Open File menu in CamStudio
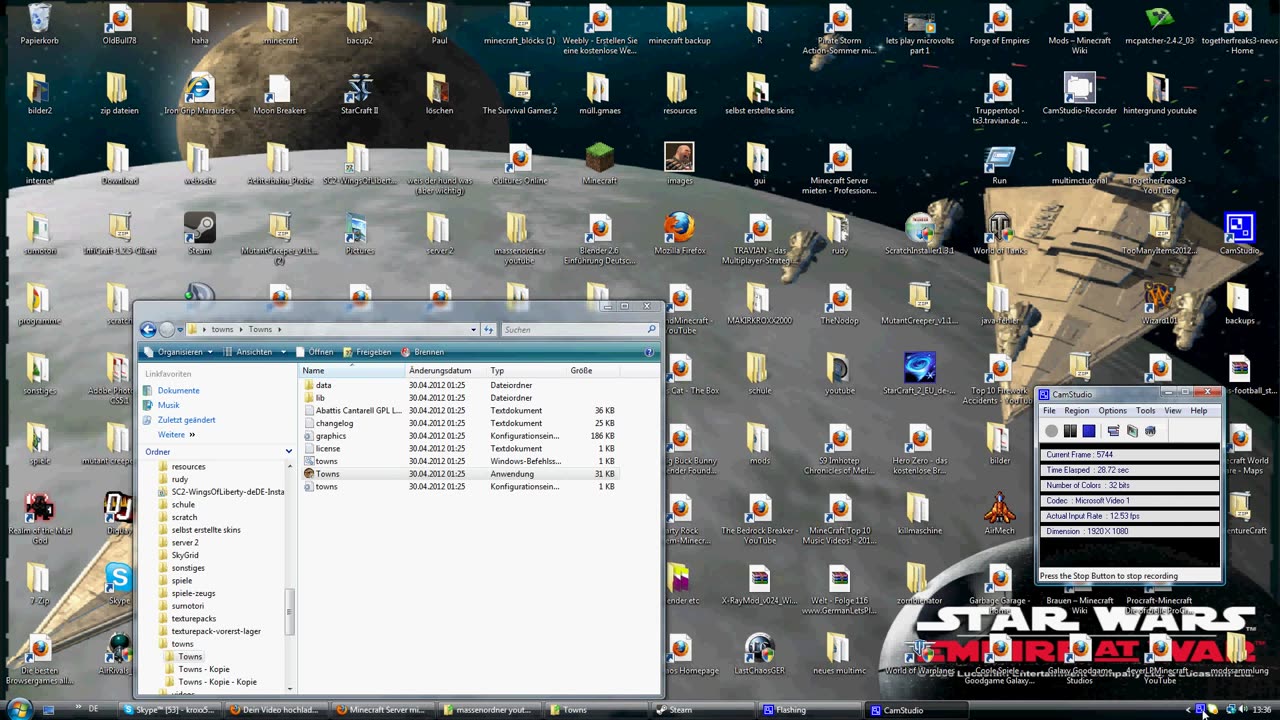 (1049, 411)
